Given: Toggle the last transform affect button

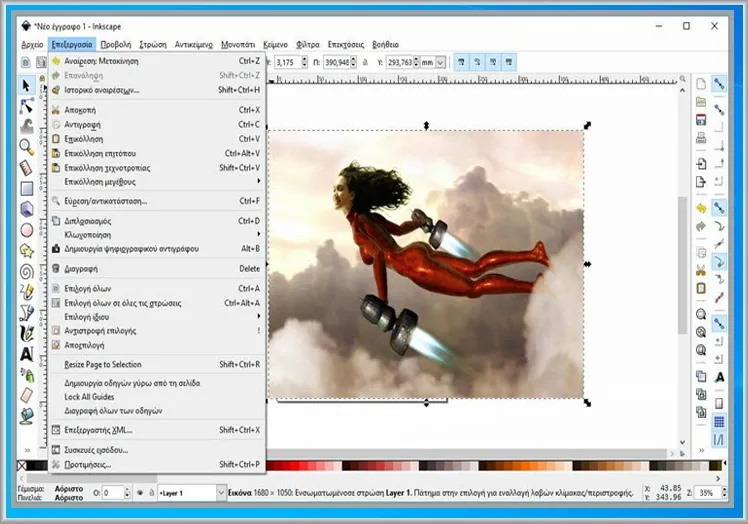Looking at the screenshot, I should tap(509, 62).
